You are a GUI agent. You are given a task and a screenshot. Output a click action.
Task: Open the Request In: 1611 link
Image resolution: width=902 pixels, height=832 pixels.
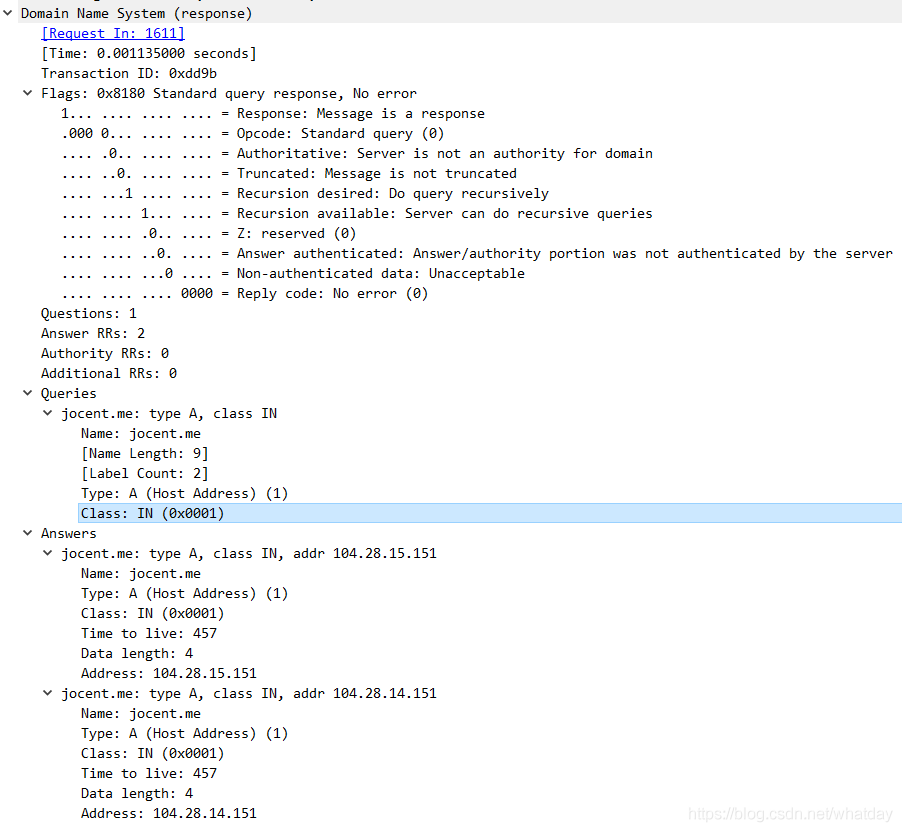(x=113, y=33)
